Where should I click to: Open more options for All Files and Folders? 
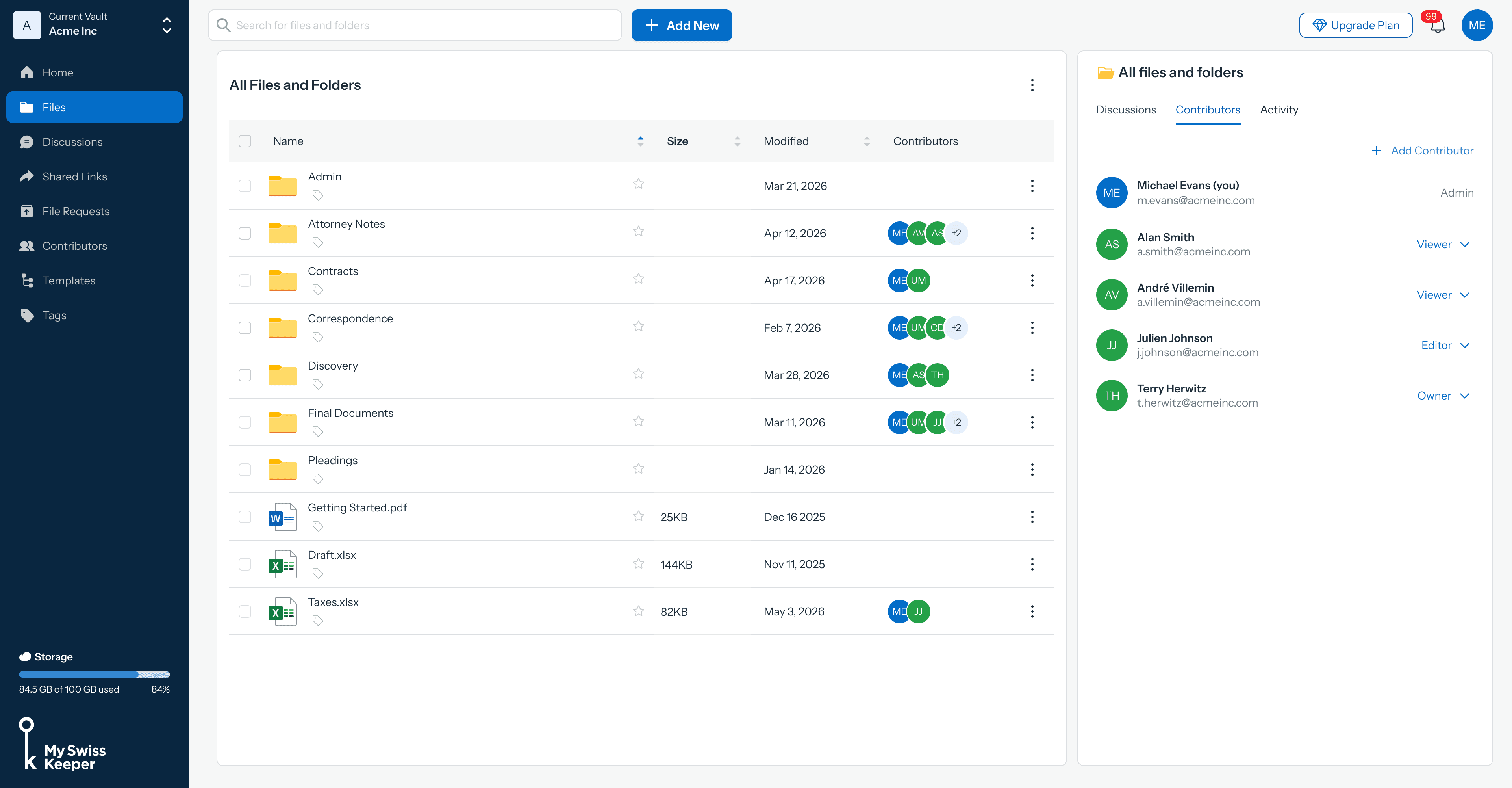(x=1032, y=85)
